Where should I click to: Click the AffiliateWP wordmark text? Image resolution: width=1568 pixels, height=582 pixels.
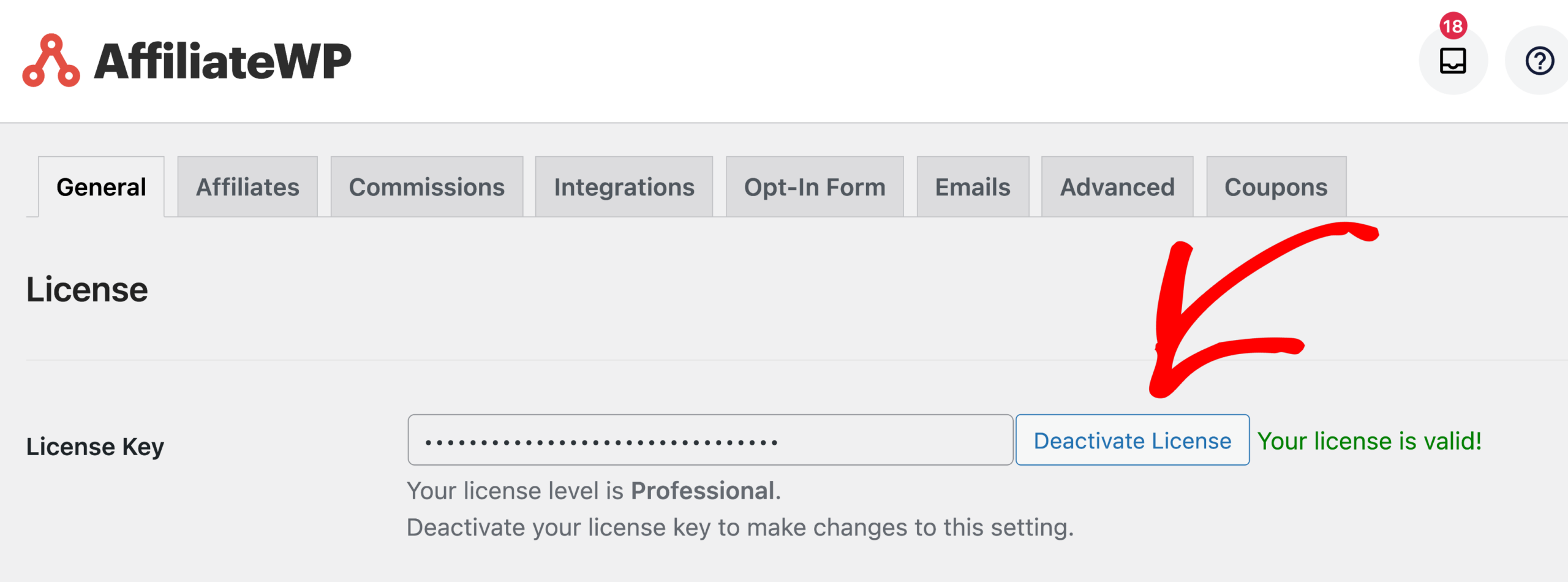[222, 61]
